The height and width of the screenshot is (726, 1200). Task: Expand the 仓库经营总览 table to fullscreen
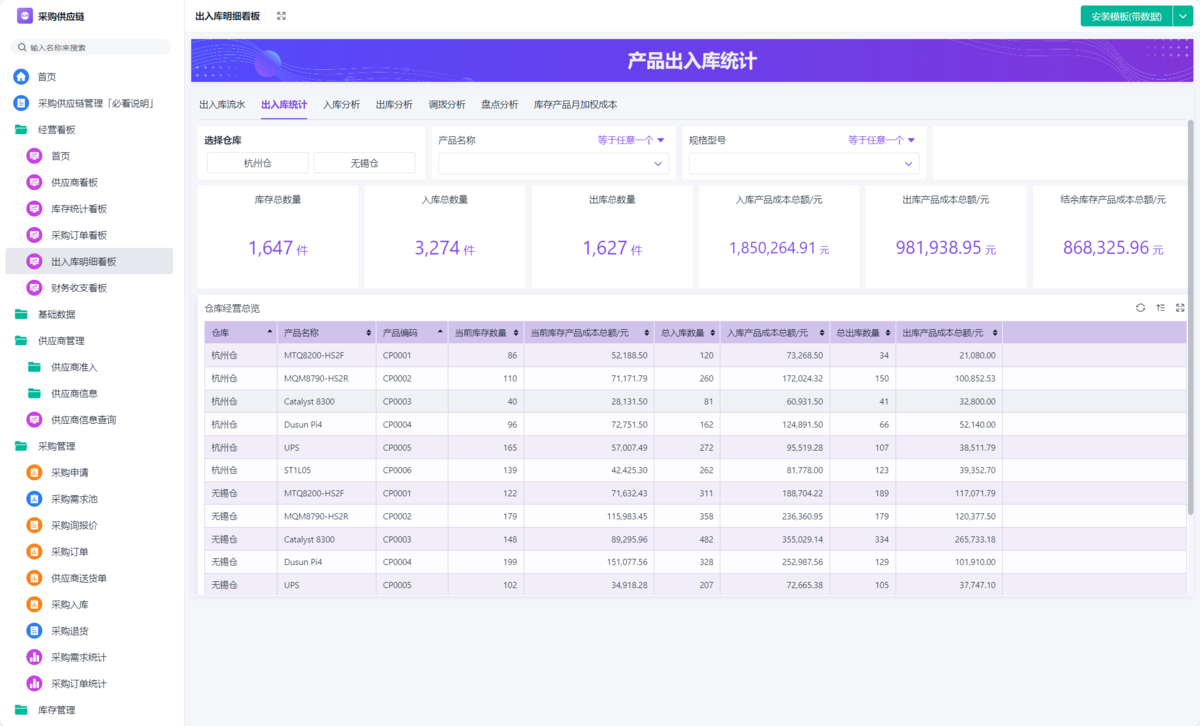1180,308
